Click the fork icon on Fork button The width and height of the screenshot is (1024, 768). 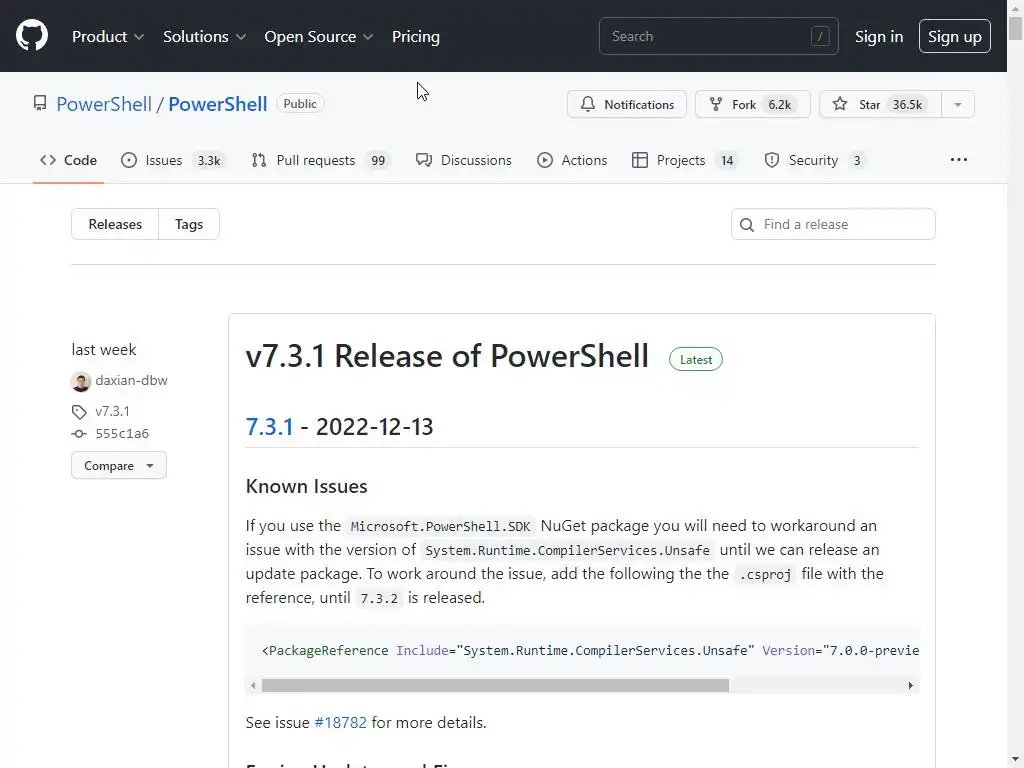[x=716, y=104]
